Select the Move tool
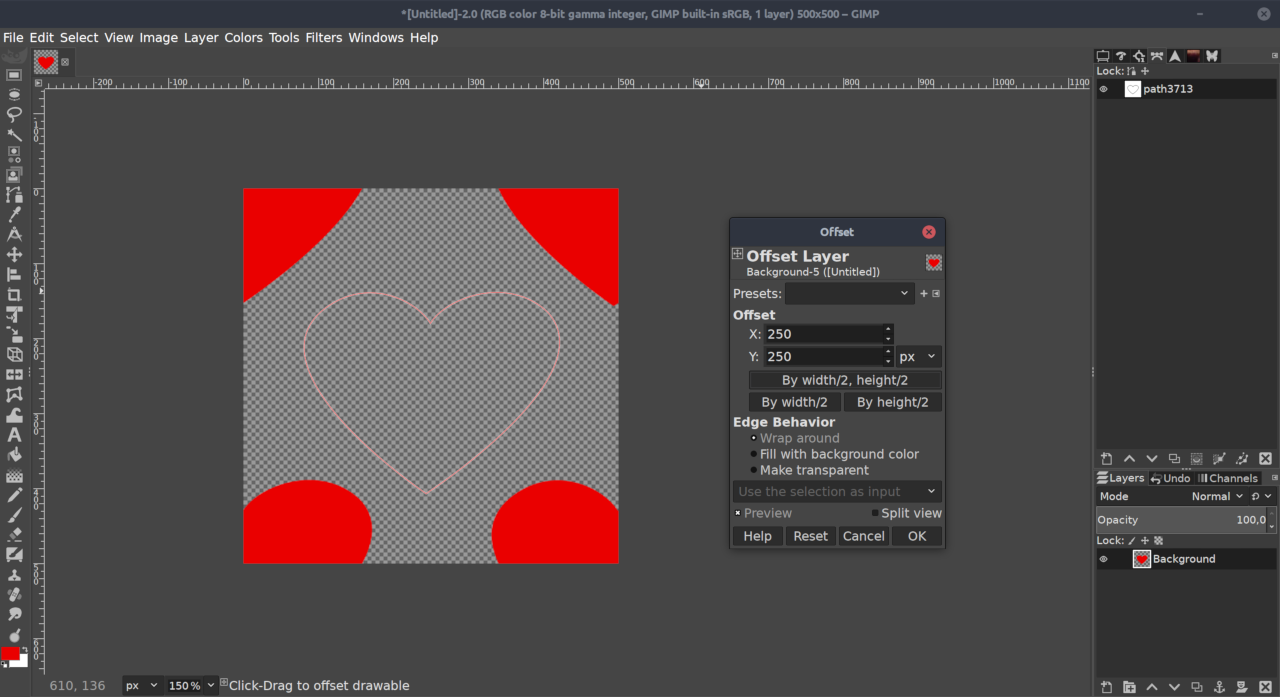Image resolution: width=1280 pixels, height=697 pixels. coord(13,256)
